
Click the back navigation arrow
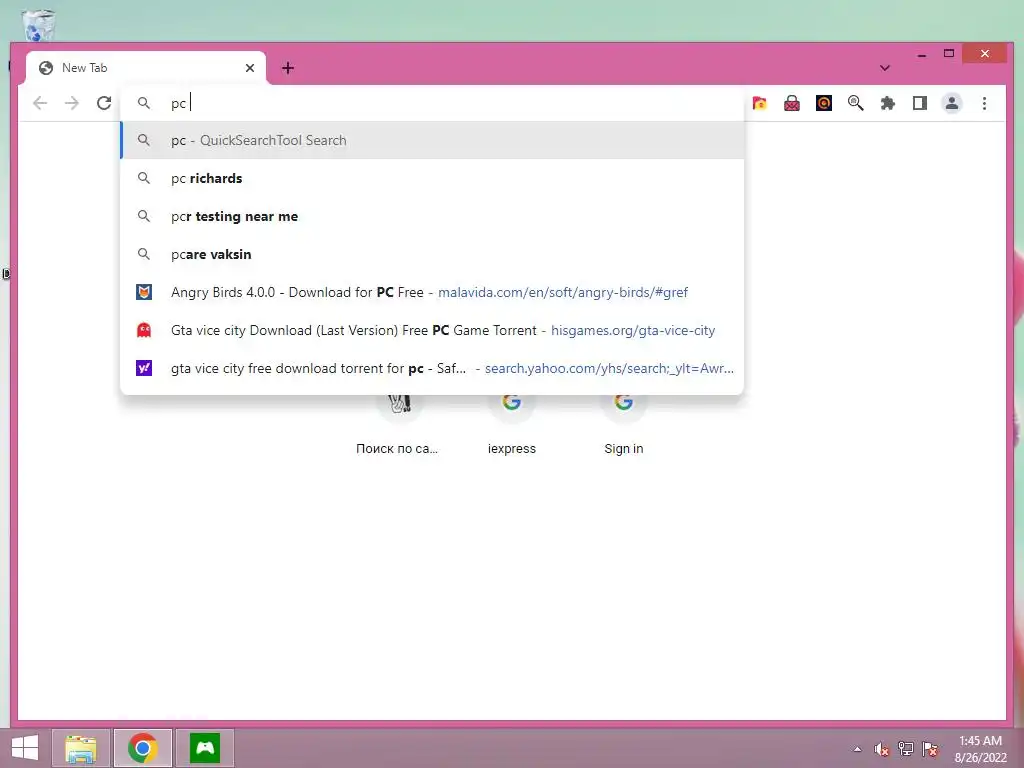coord(40,103)
